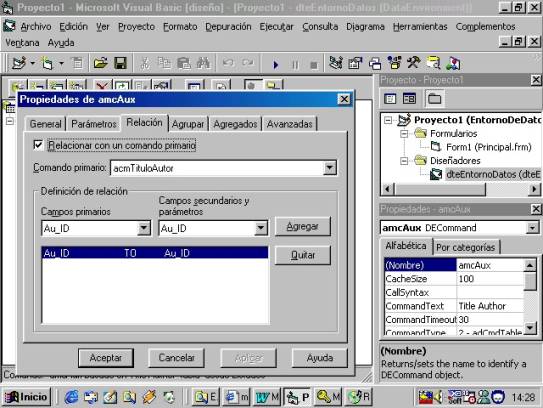Click the Add Form toolbar icon

pyautogui.click(x=47, y=63)
